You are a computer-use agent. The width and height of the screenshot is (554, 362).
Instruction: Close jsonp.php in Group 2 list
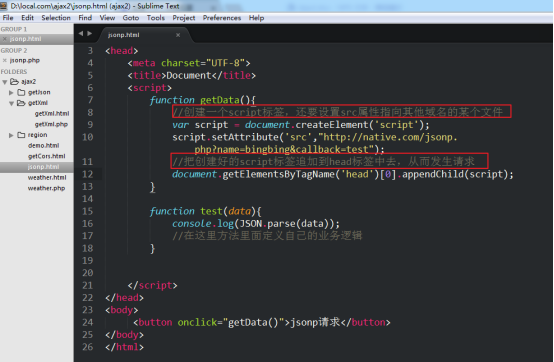pos(5,60)
